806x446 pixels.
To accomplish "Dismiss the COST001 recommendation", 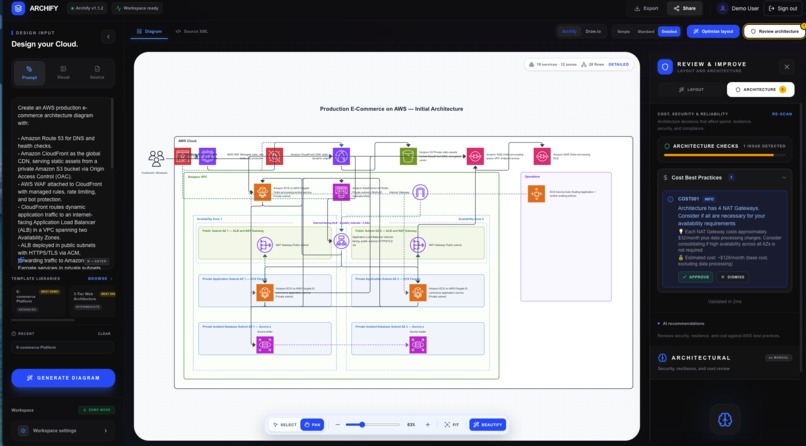I will (732, 277).
